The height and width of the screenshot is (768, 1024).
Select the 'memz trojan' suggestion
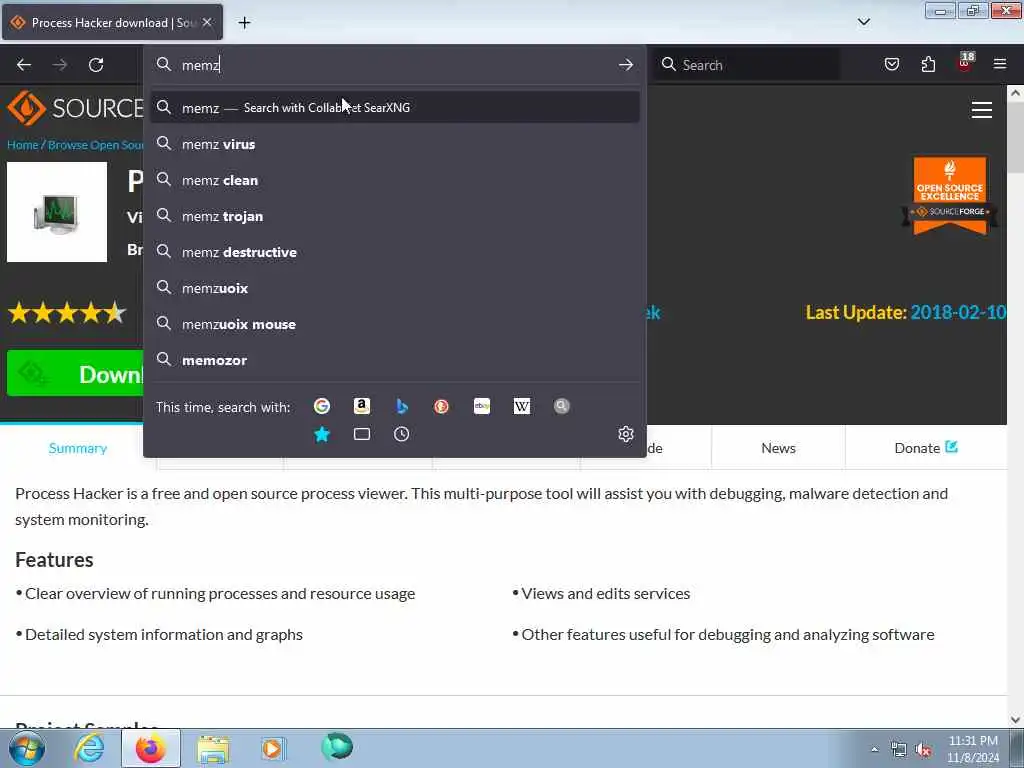coord(395,216)
